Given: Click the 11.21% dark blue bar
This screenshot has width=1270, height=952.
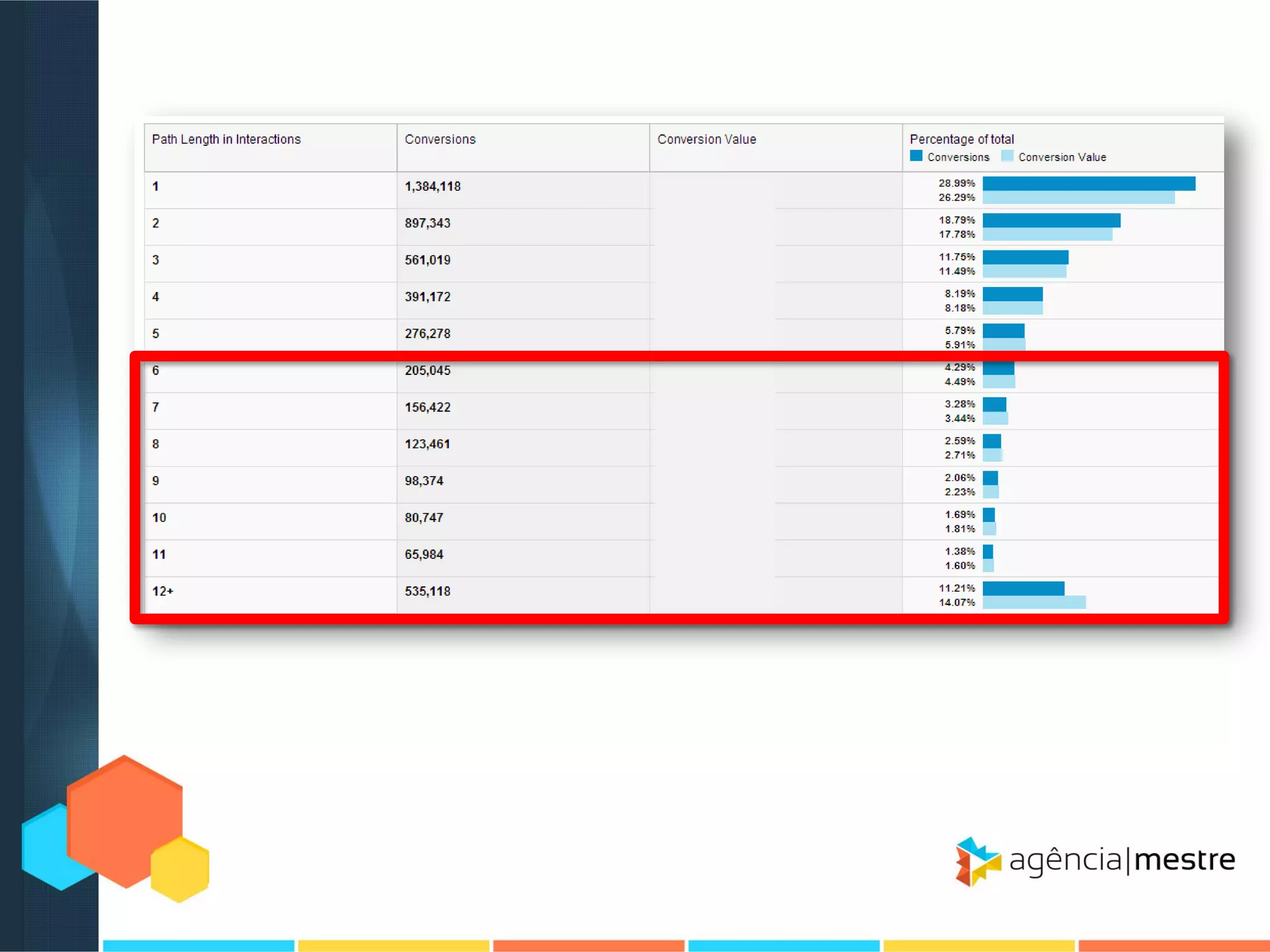Looking at the screenshot, I should 1023,588.
